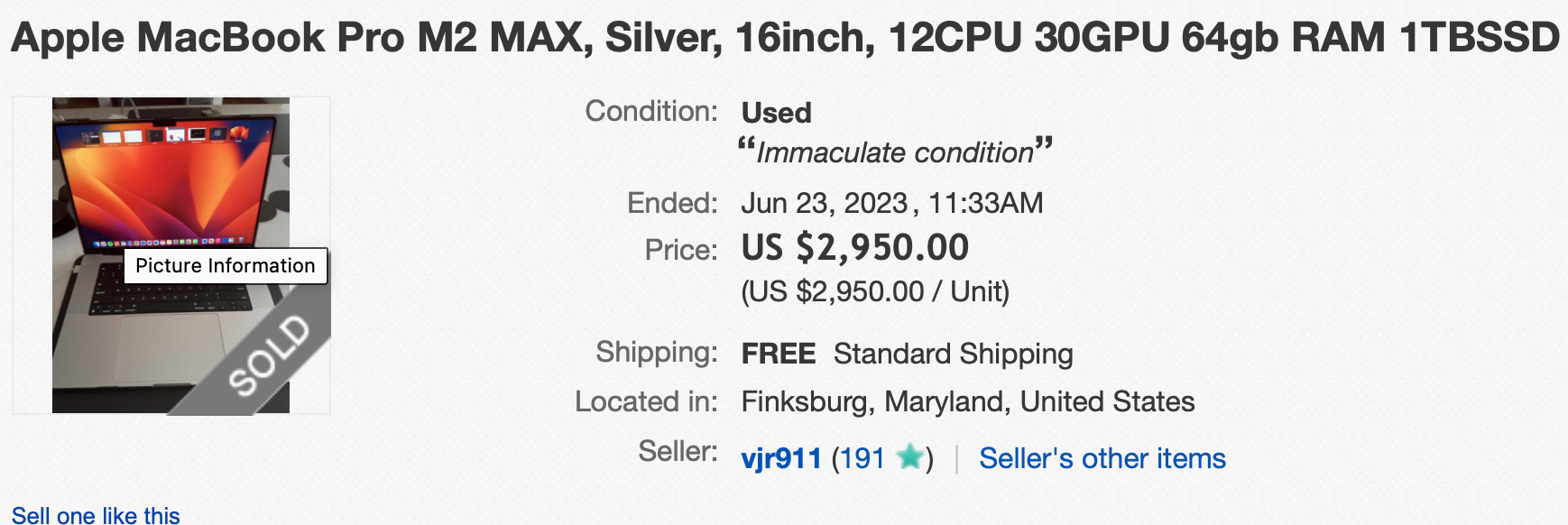Click the bold Used condition value
The width and height of the screenshot is (1568, 525).
pos(776,113)
